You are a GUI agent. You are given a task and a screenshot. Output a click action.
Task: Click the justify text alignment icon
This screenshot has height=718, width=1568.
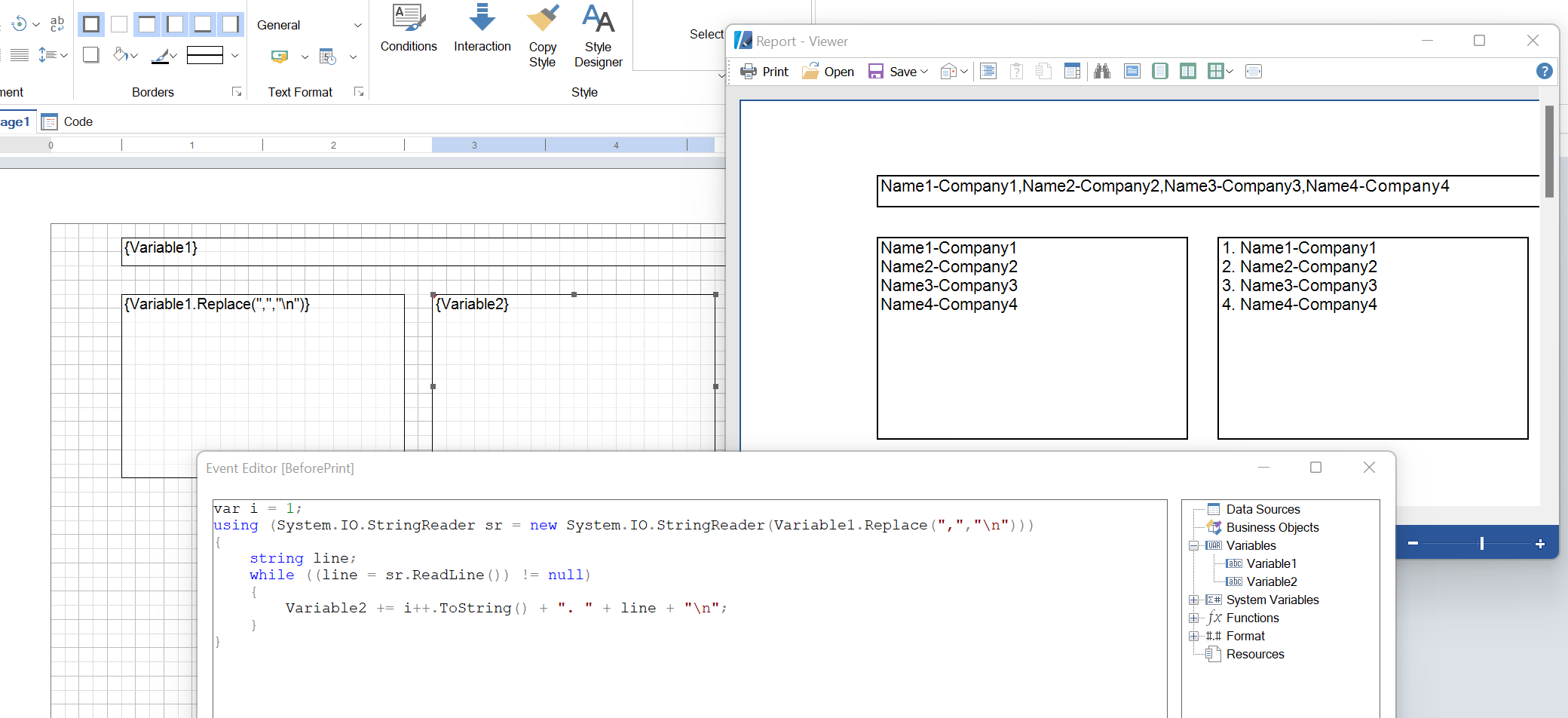[x=20, y=55]
